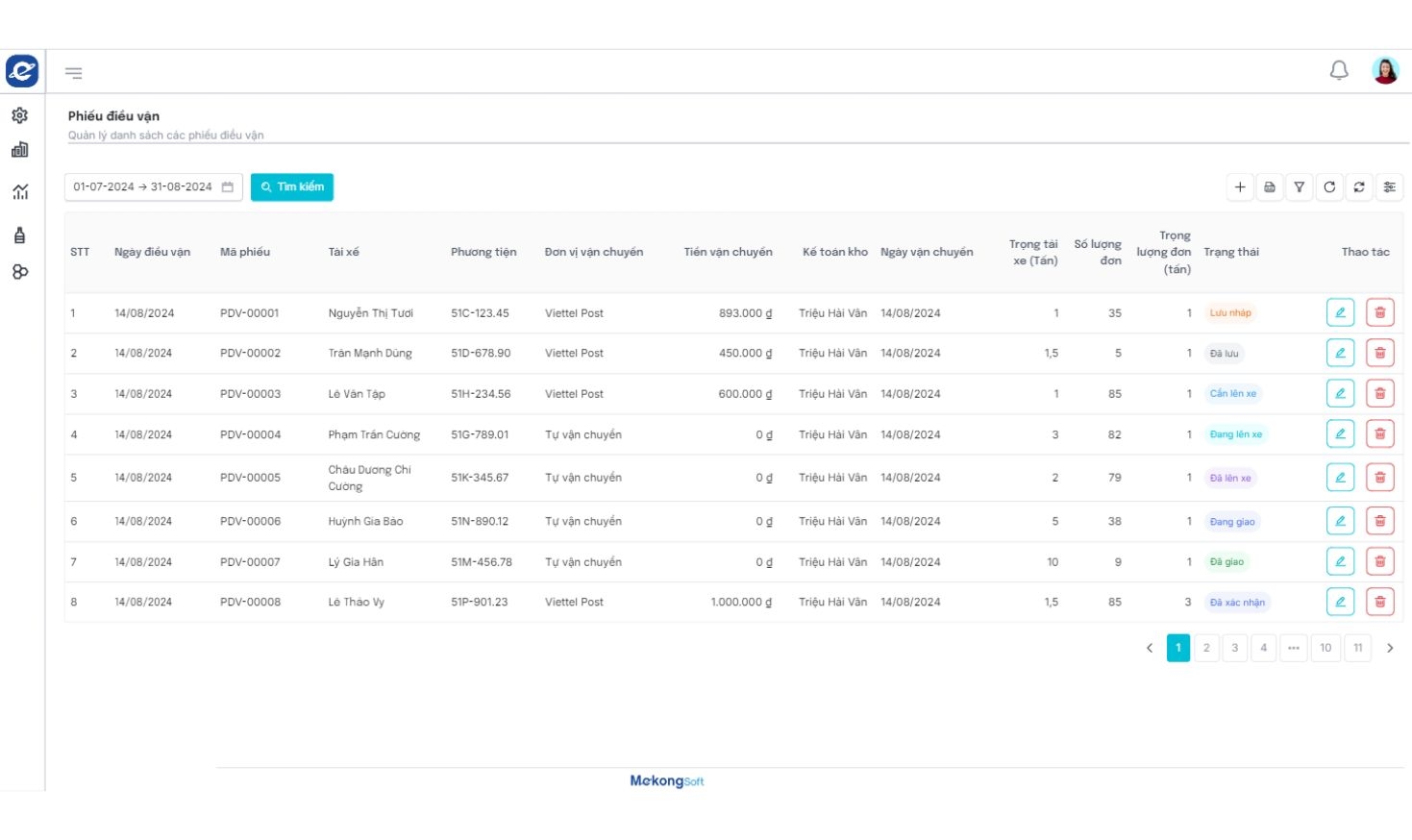This screenshot has height=840, width=1412.
Task: Click the print icon in the toolbar
Action: (1270, 187)
